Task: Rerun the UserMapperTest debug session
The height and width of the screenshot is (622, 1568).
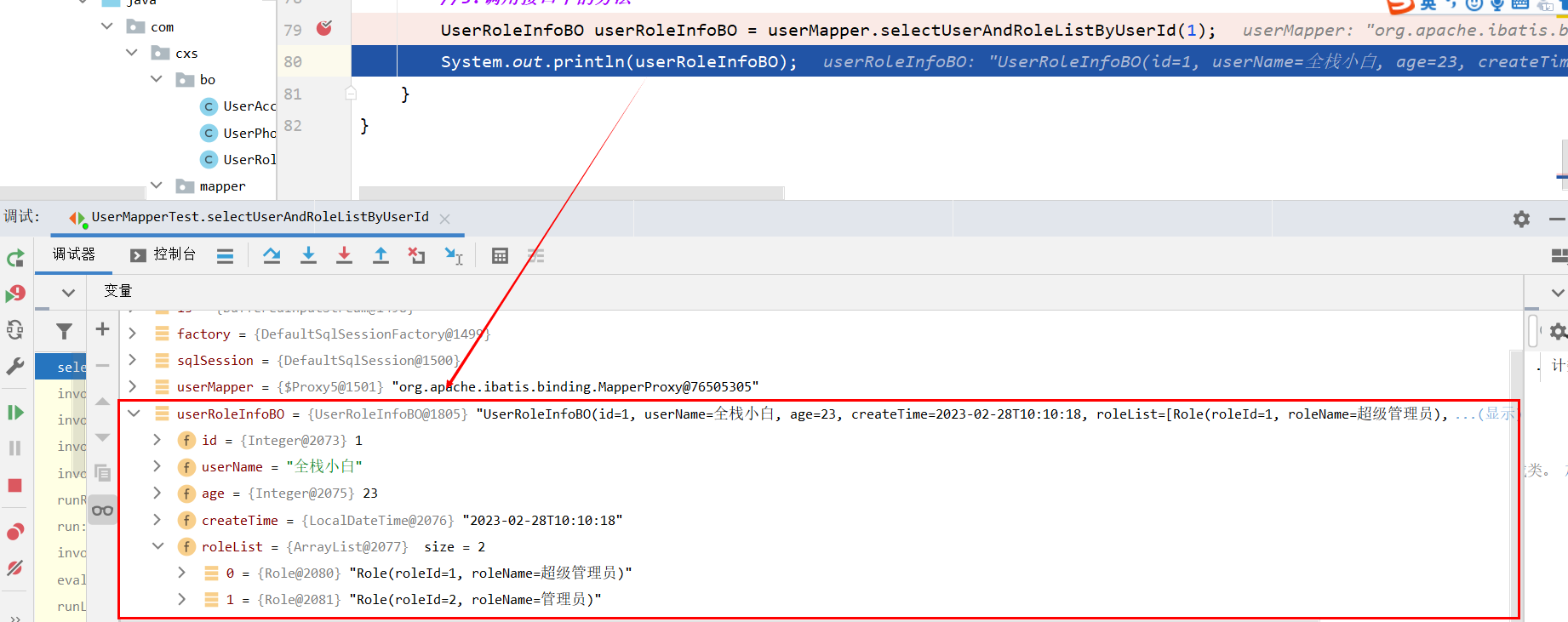Action: 15,258
